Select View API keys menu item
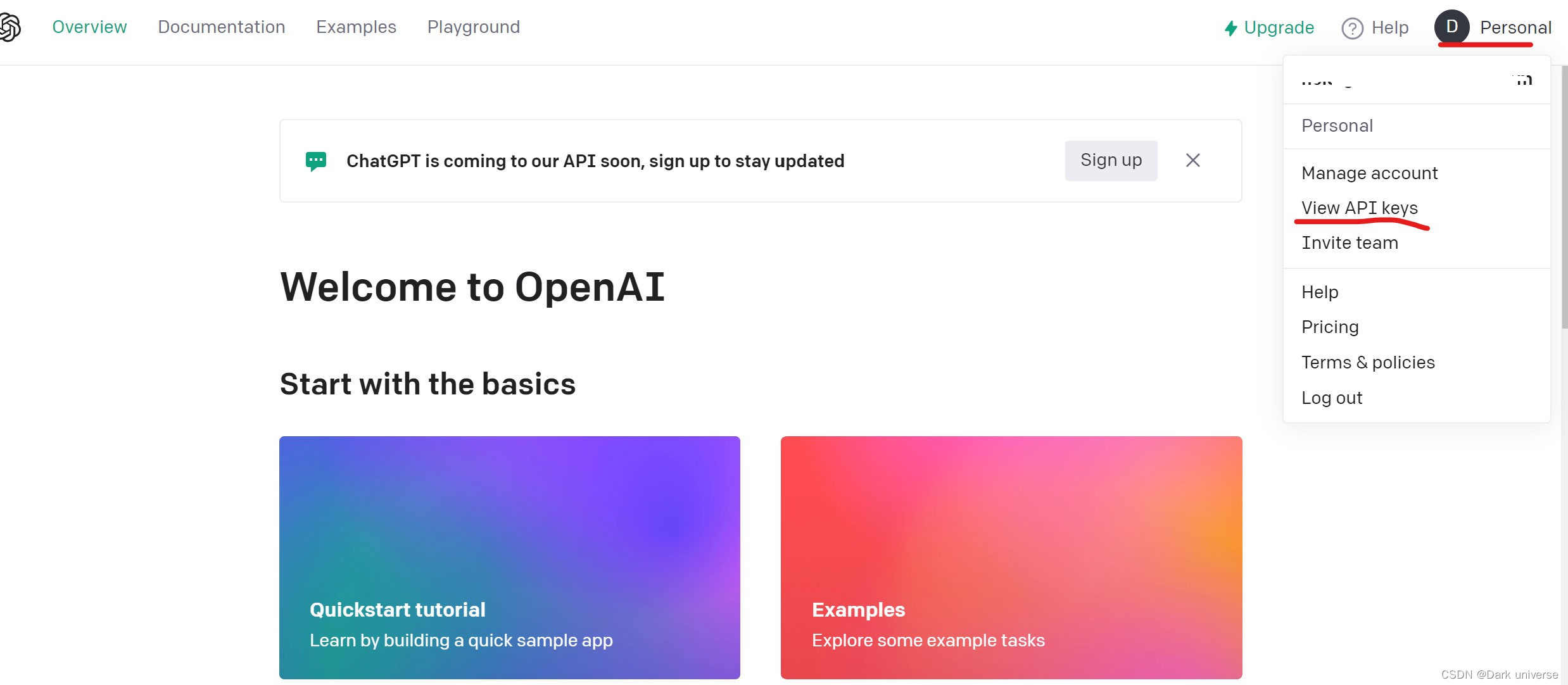This screenshot has width=1568, height=685. tap(1359, 208)
